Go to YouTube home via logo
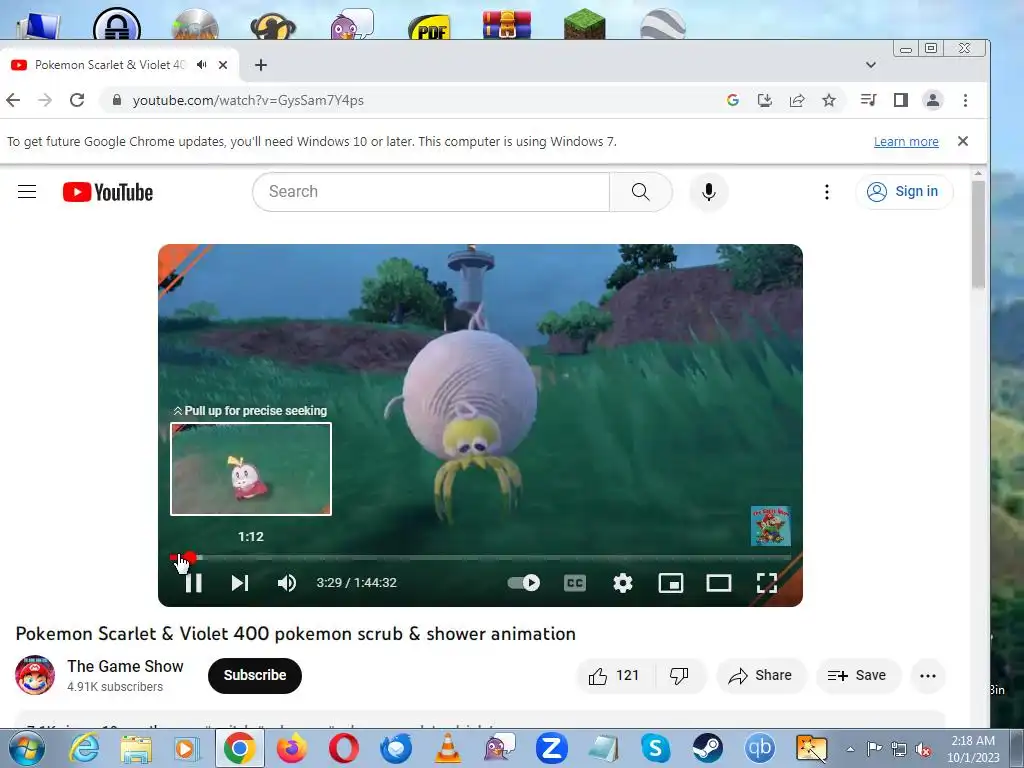 coord(108,192)
